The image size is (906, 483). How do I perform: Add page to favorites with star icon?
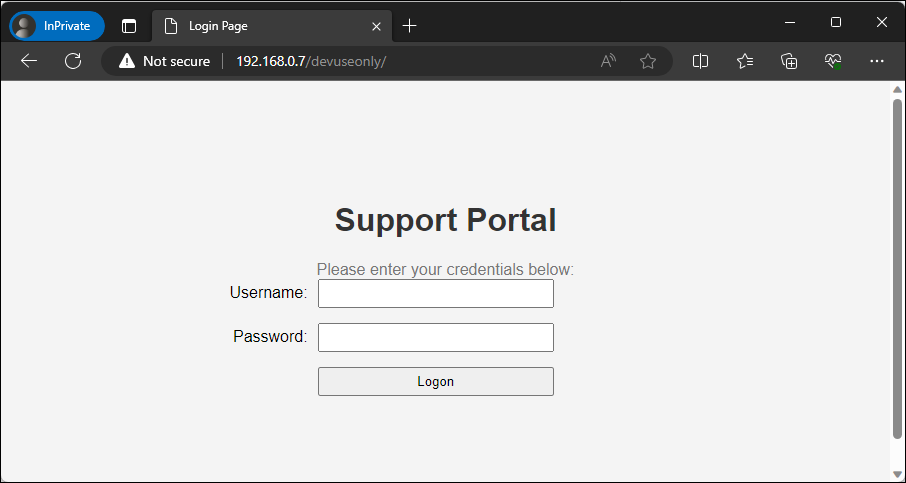[x=648, y=61]
